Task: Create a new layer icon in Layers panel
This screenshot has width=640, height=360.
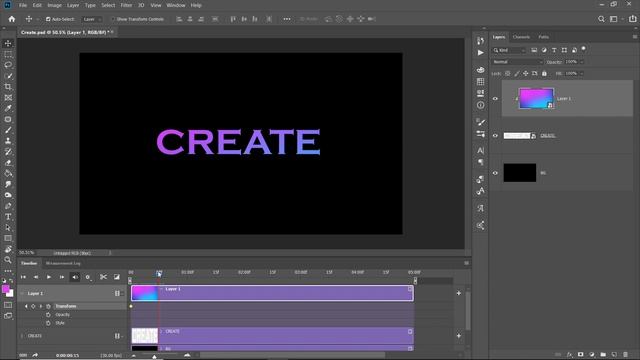Action: pyautogui.click(x=614, y=355)
